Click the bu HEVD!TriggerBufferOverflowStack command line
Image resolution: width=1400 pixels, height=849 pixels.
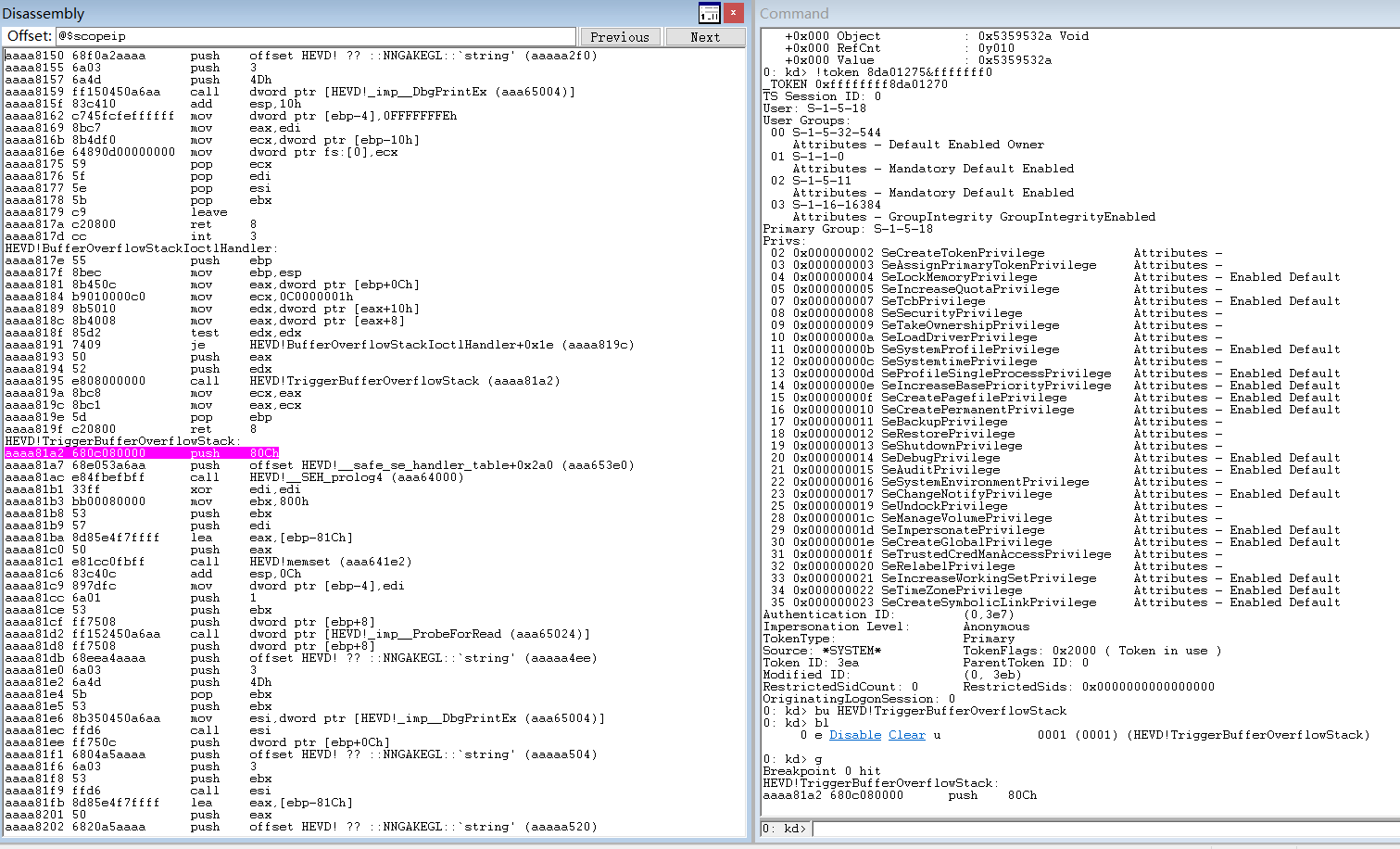914,711
